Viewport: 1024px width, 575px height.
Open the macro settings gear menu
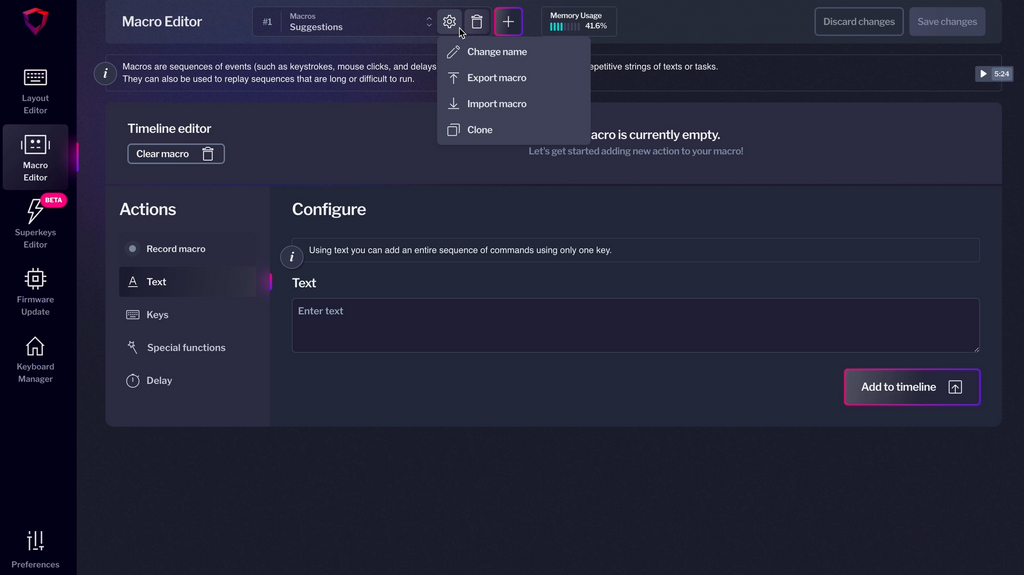[x=449, y=22]
